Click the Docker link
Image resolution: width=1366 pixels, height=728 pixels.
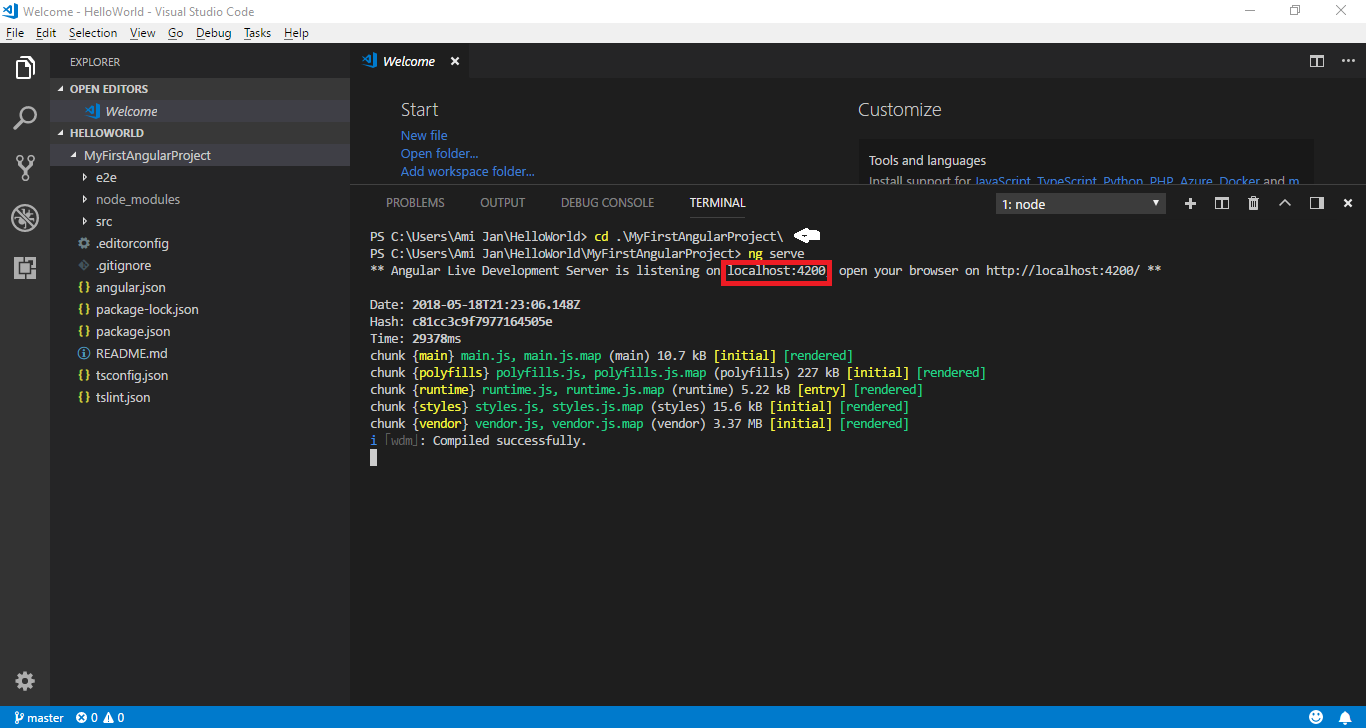pyautogui.click(x=1239, y=181)
